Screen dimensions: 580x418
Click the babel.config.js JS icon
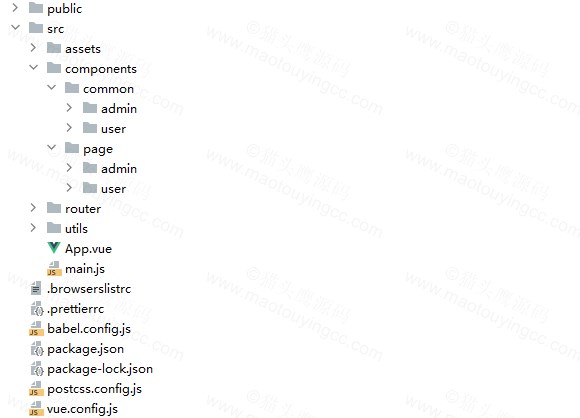point(36,328)
